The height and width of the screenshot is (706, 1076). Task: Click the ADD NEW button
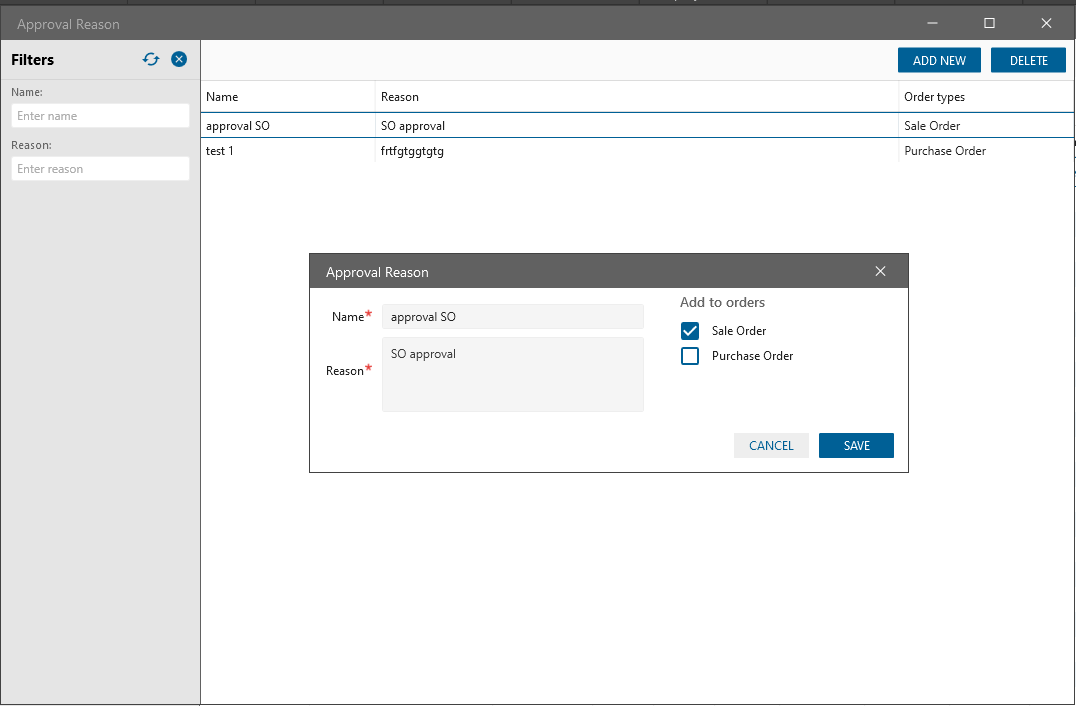(939, 61)
